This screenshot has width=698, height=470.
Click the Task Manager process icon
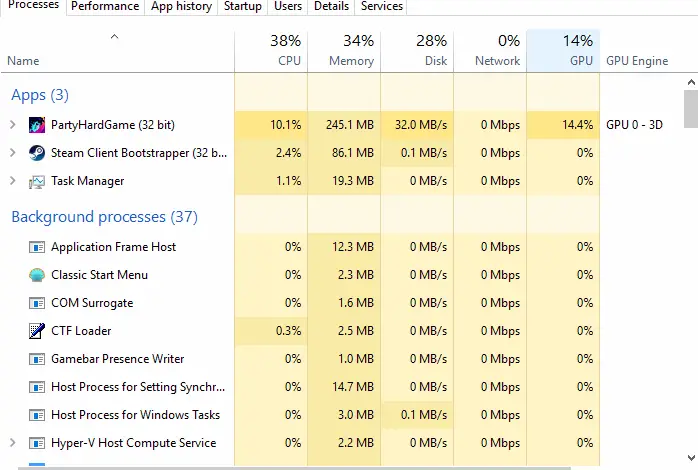pyautogui.click(x=37, y=181)
